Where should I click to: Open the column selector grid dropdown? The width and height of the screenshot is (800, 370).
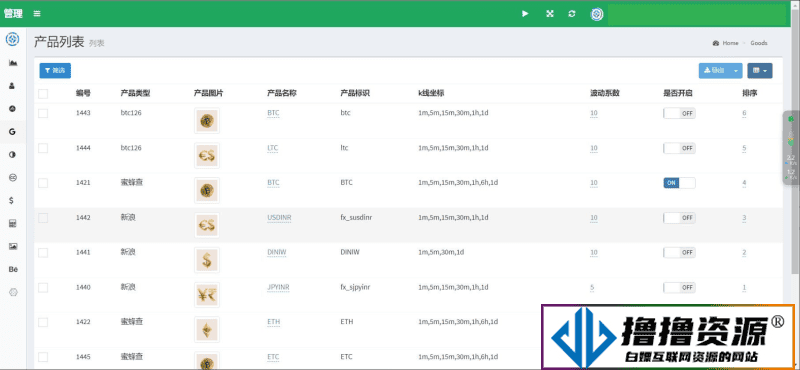tap(760, 70)
